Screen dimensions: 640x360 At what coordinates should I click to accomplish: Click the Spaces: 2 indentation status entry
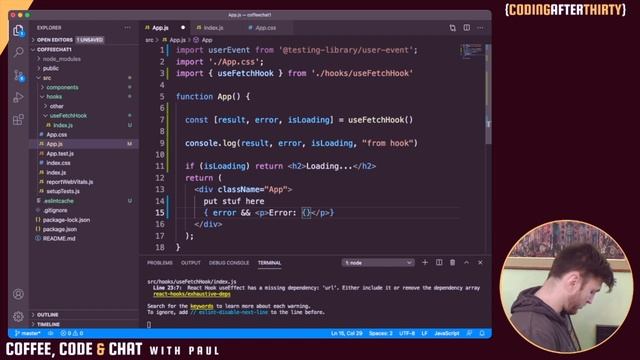point(380,333)
